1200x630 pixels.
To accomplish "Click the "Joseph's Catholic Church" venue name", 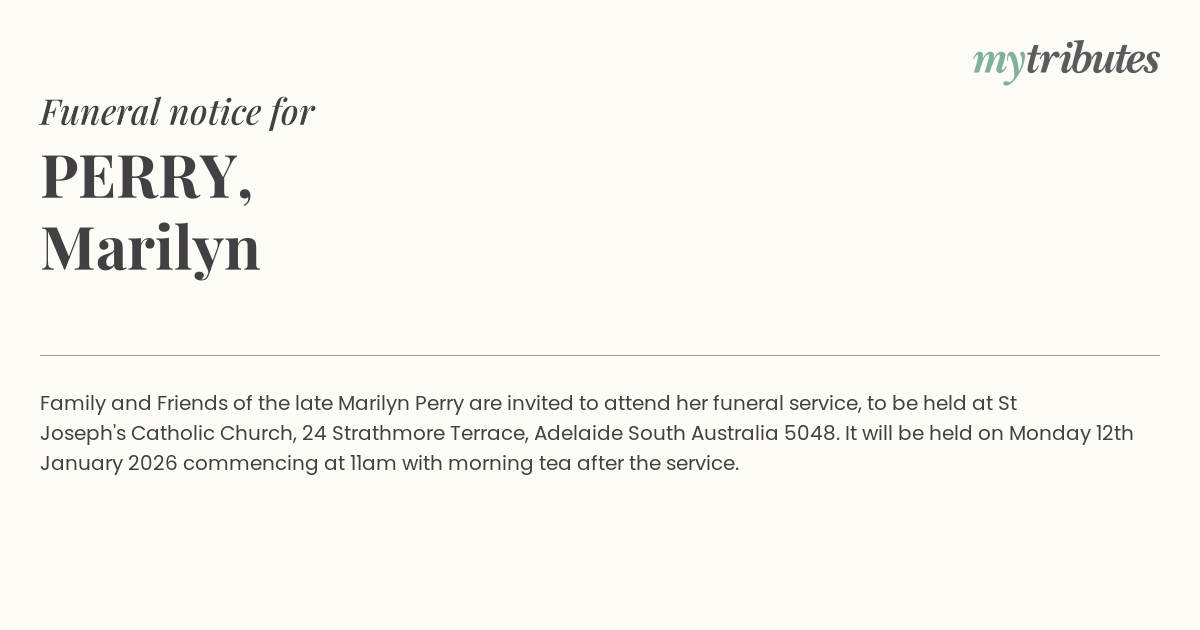I will pyautogui.click(x=166, y=434).
